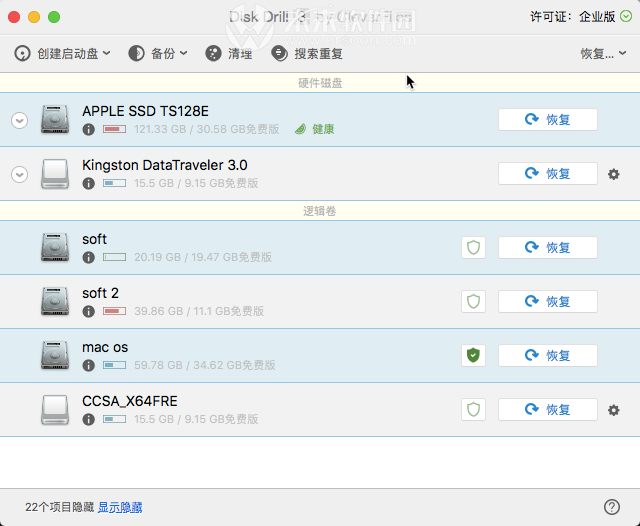The height and width of the screenshot is (526, 640).
Task: Click the Kingston DataTraveler drive icon
Action: coord(55,174)
